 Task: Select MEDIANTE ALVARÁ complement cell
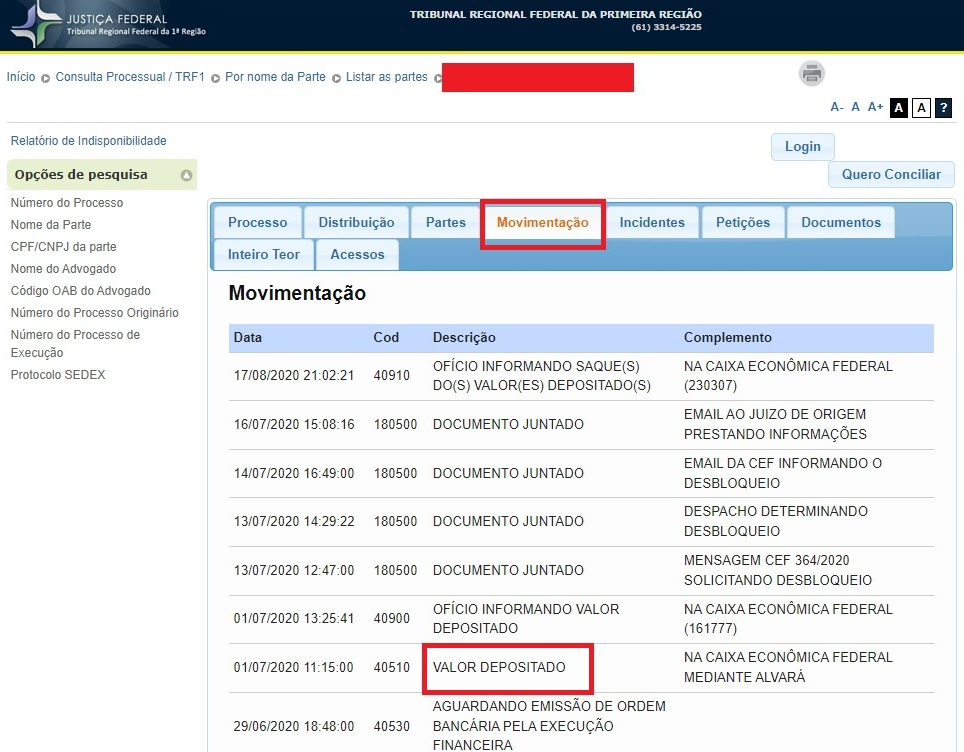(788, 667)
